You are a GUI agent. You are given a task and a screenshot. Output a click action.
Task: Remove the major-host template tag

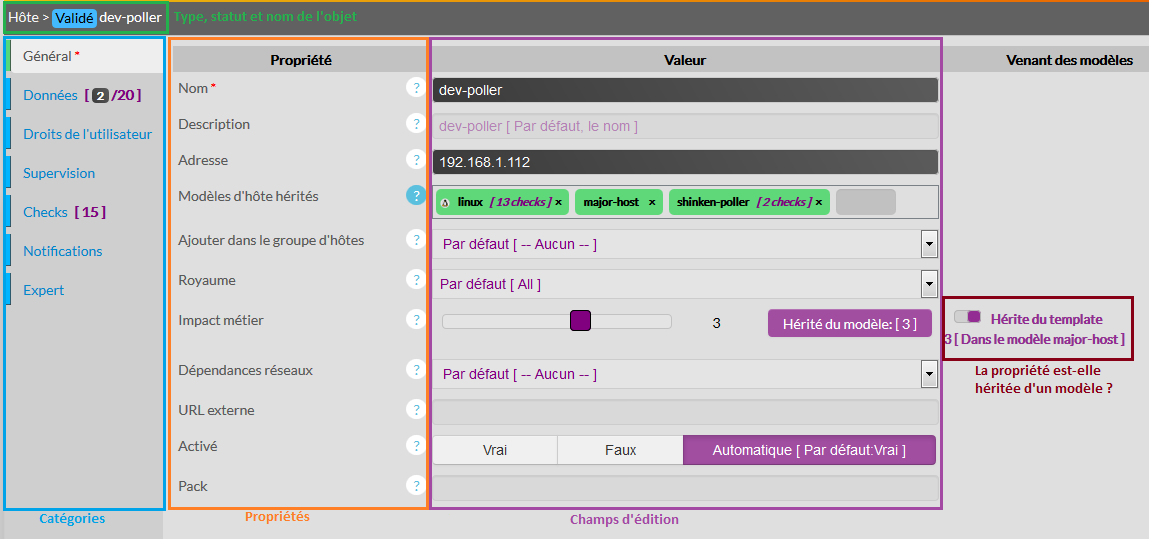pos(652,202)
